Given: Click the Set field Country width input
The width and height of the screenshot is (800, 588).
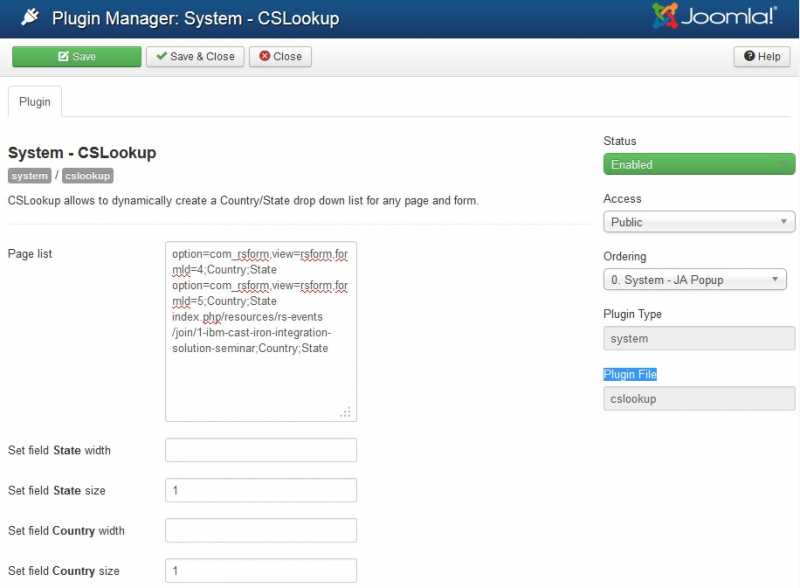Looking at the screenshot, I should (x=260, y=531).
